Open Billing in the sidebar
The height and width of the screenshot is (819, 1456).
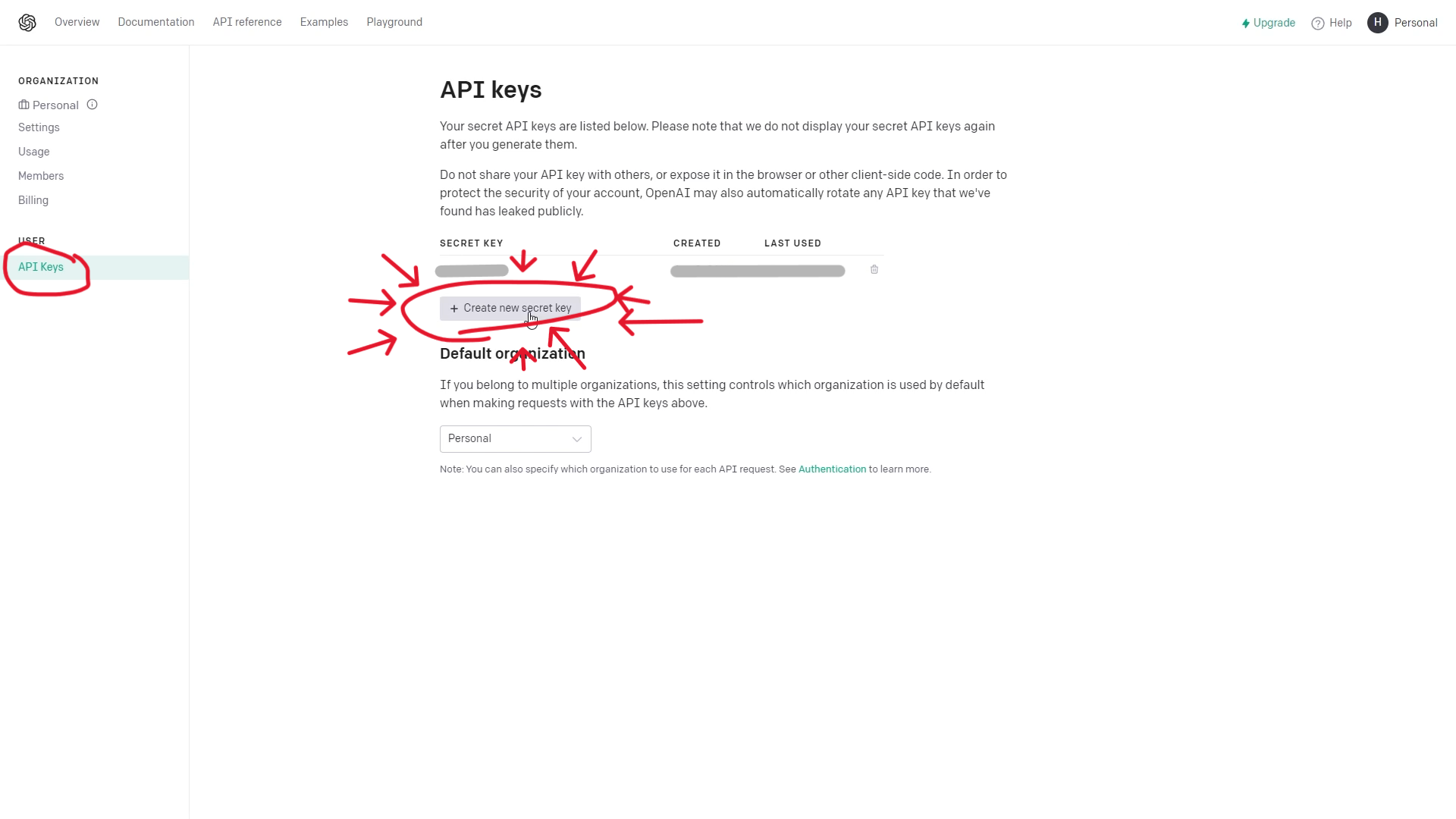click(x=33, y=200)
